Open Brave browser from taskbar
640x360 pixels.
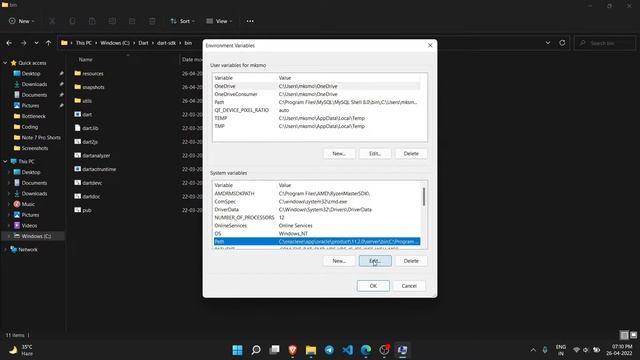coord(292,350)
